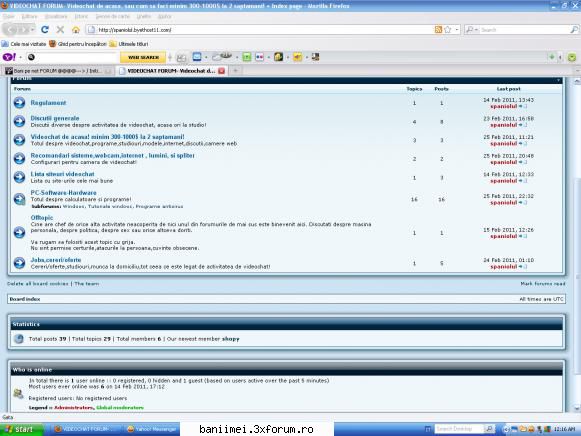Open Cele mai vizitate bookmark
The height and width of the screenshot is (436, 581).
click(24, 44)
